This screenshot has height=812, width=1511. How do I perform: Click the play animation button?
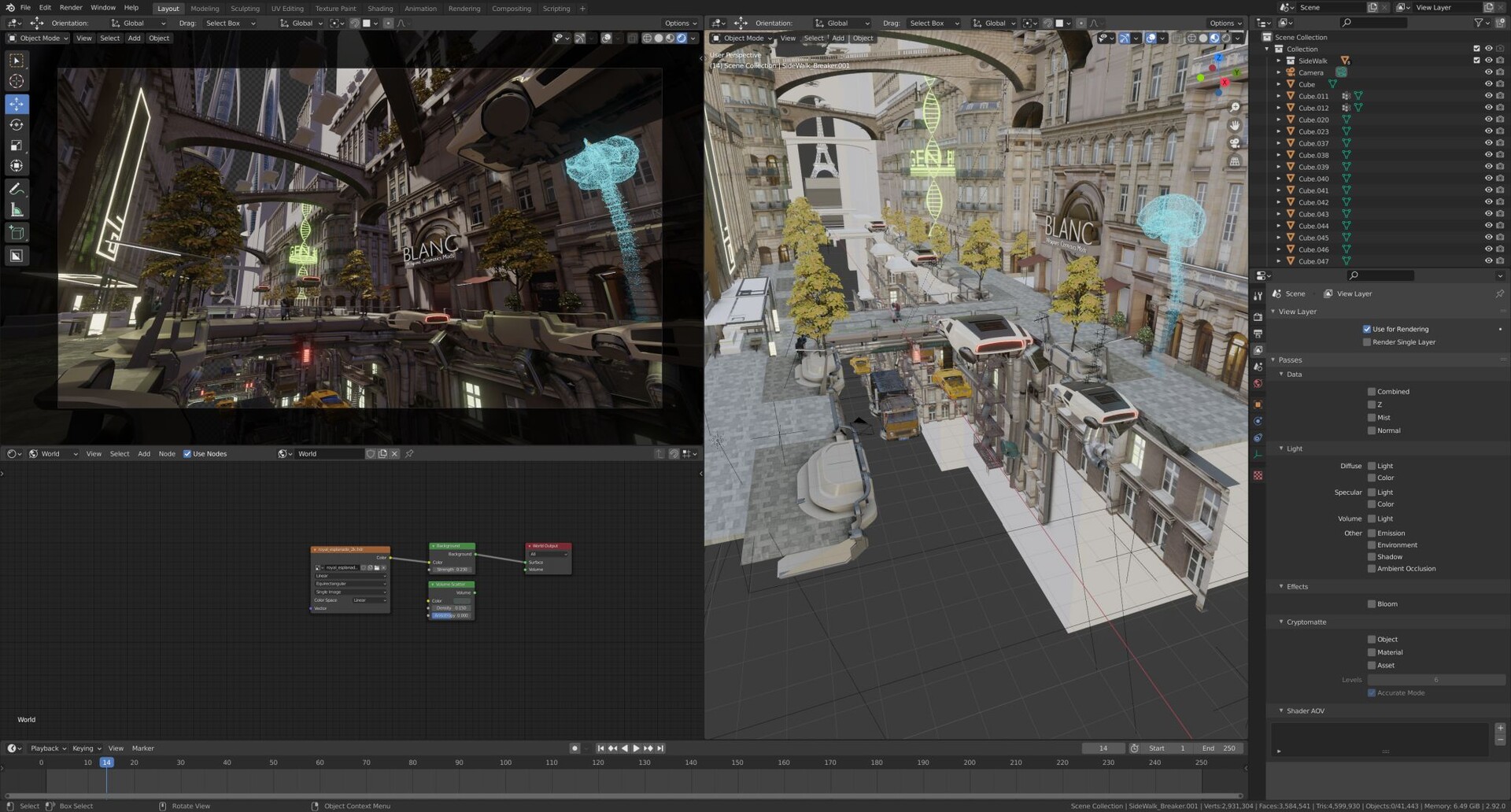(636, 748)
